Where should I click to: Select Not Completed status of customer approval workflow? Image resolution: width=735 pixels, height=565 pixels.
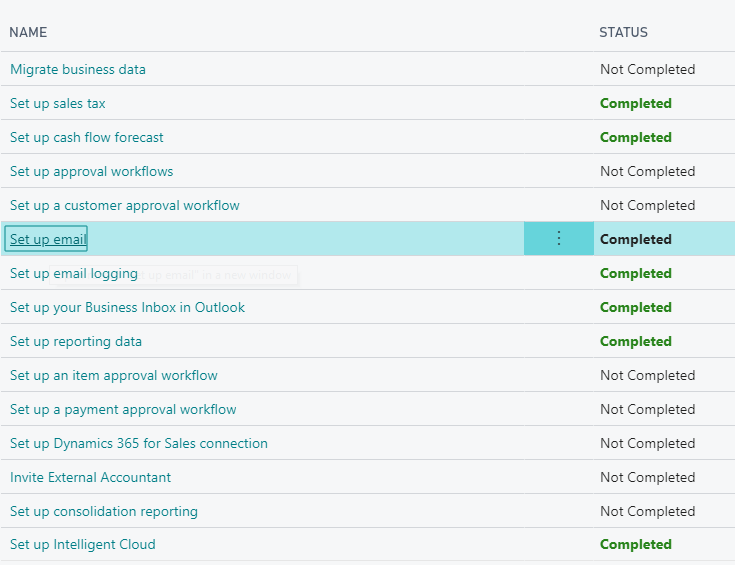pyautogui.click(x=647, y=205)
